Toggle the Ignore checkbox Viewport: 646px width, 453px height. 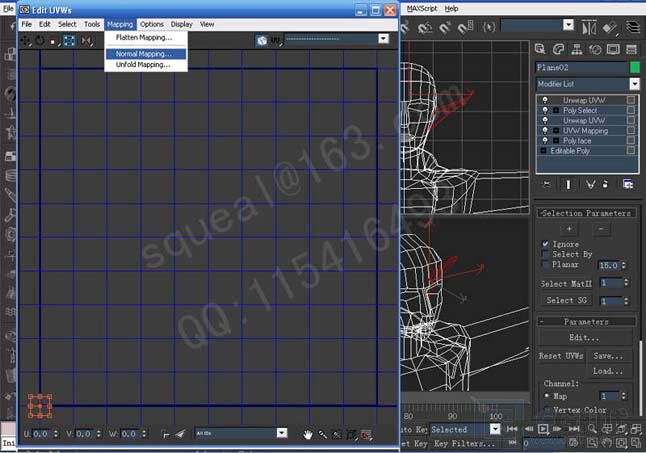(x=546, y=244)
